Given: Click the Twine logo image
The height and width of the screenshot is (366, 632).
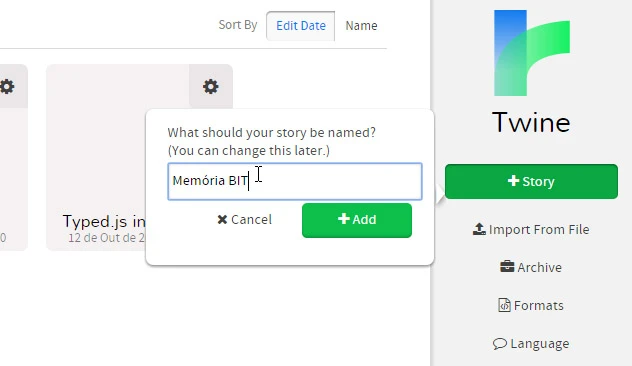Looking at the screenshot, I should click(532, 53).
